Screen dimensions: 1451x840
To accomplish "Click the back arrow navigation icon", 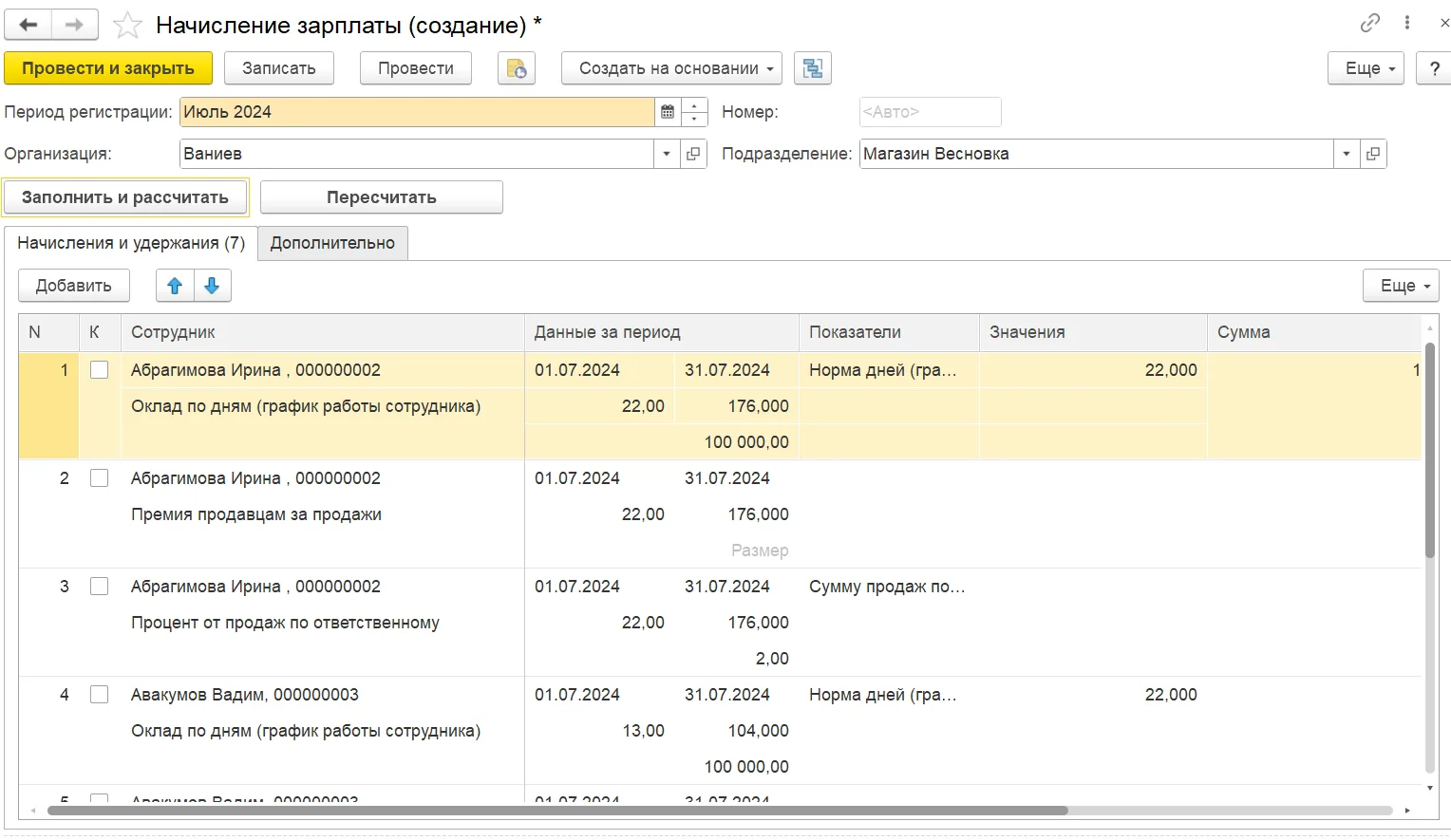I will click(x=28, y=25).
